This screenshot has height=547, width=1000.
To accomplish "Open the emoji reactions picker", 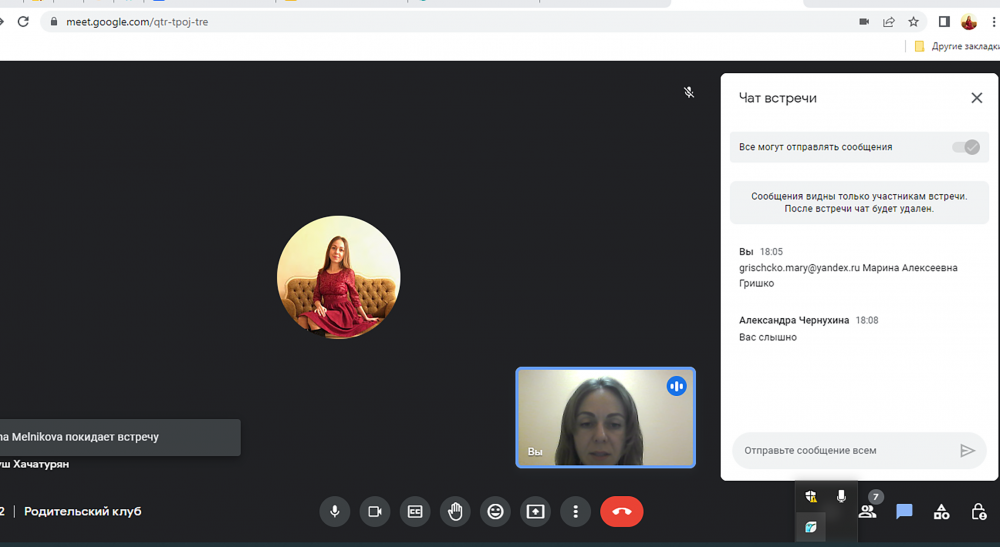I will pos(495,512).
